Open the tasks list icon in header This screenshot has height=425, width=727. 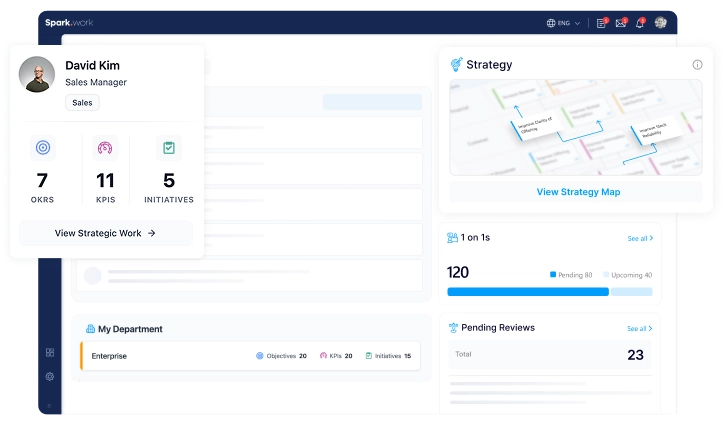coord(601,23)
